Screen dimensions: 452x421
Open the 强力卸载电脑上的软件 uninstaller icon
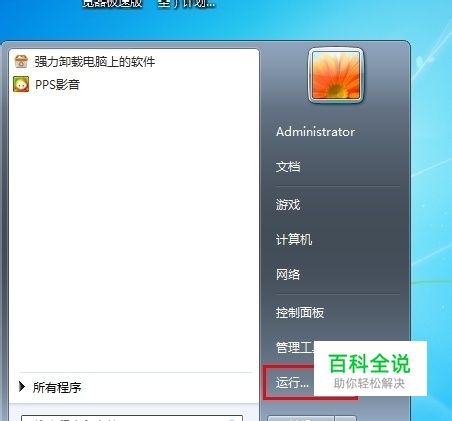(x=21, y=61)
